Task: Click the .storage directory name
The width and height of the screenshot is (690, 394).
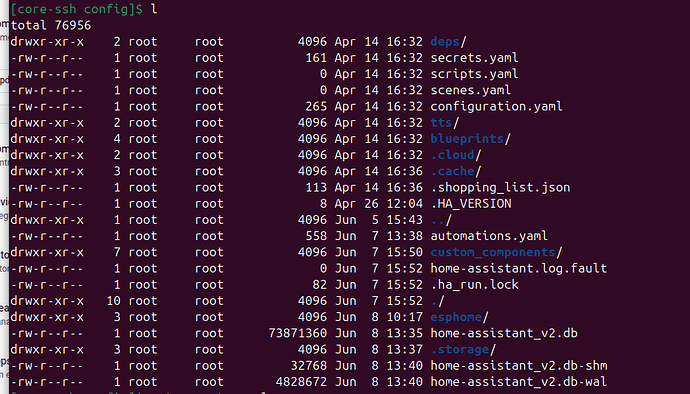Action: point(460,350)
